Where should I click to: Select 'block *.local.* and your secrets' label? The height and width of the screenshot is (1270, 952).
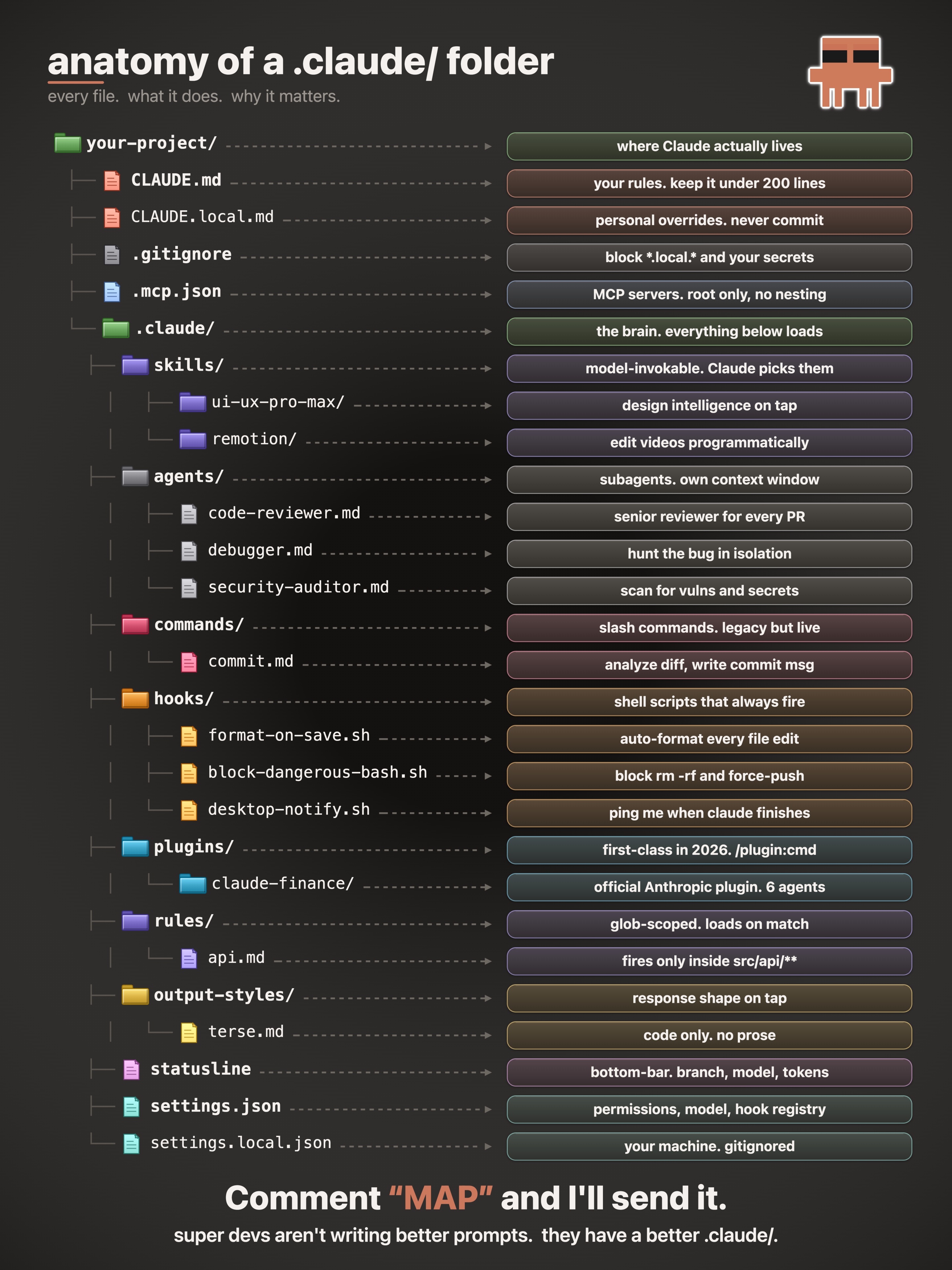[x=709, y=257]
